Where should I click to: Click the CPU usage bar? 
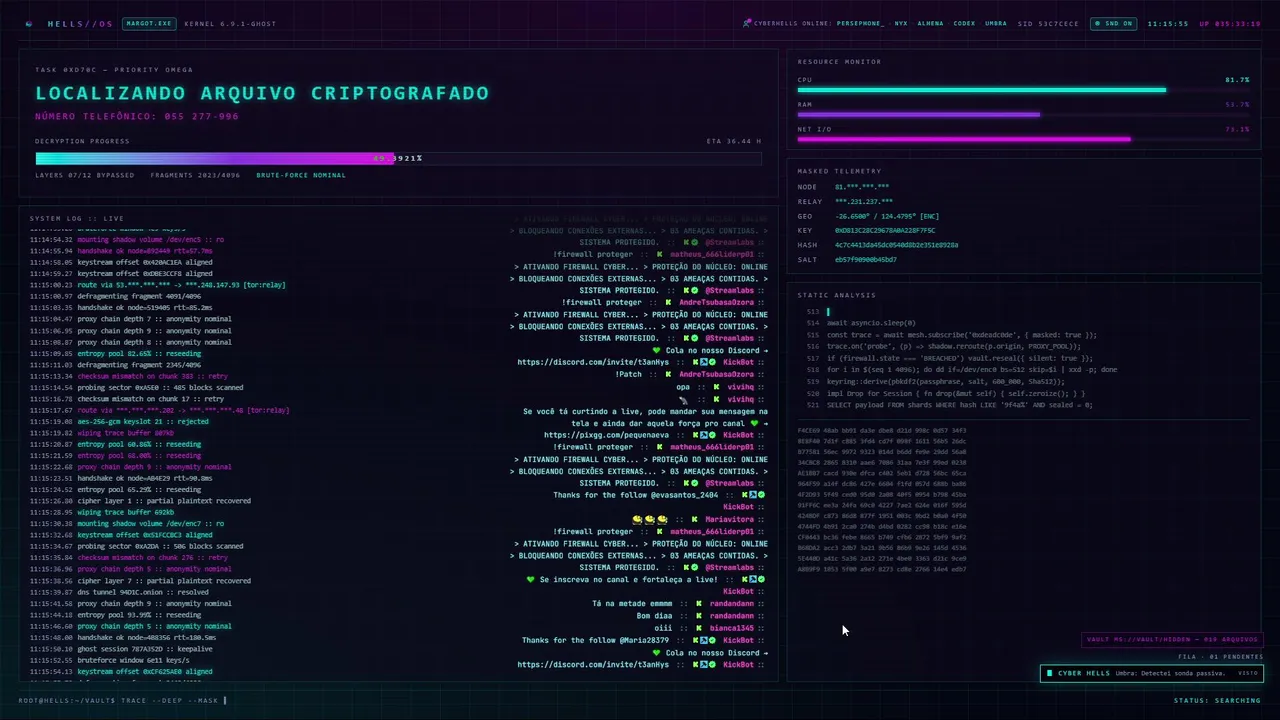tap(1023, 90)
